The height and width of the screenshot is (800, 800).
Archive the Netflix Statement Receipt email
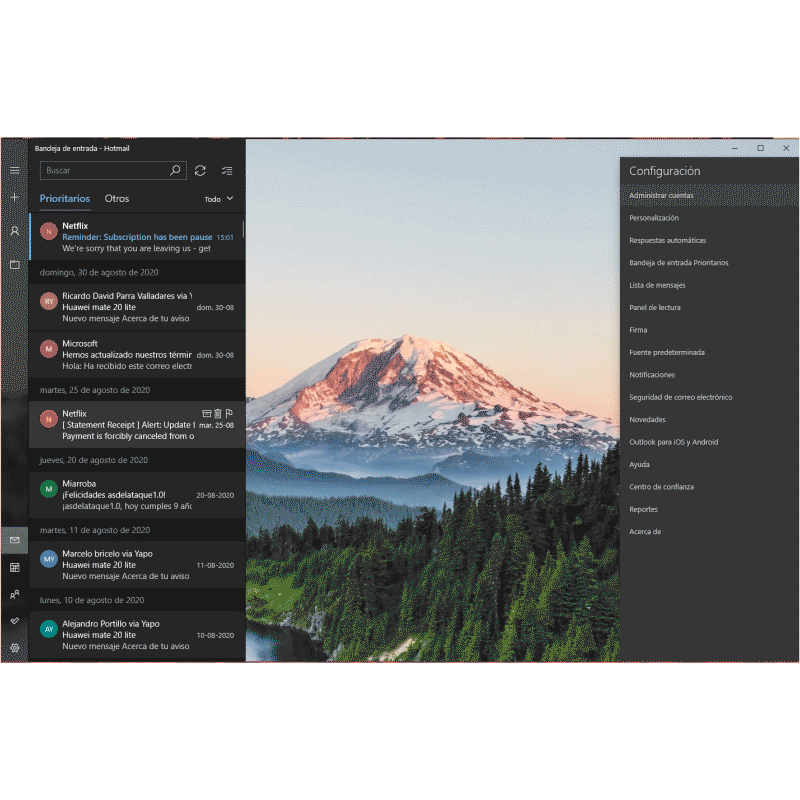pos(206,412)
